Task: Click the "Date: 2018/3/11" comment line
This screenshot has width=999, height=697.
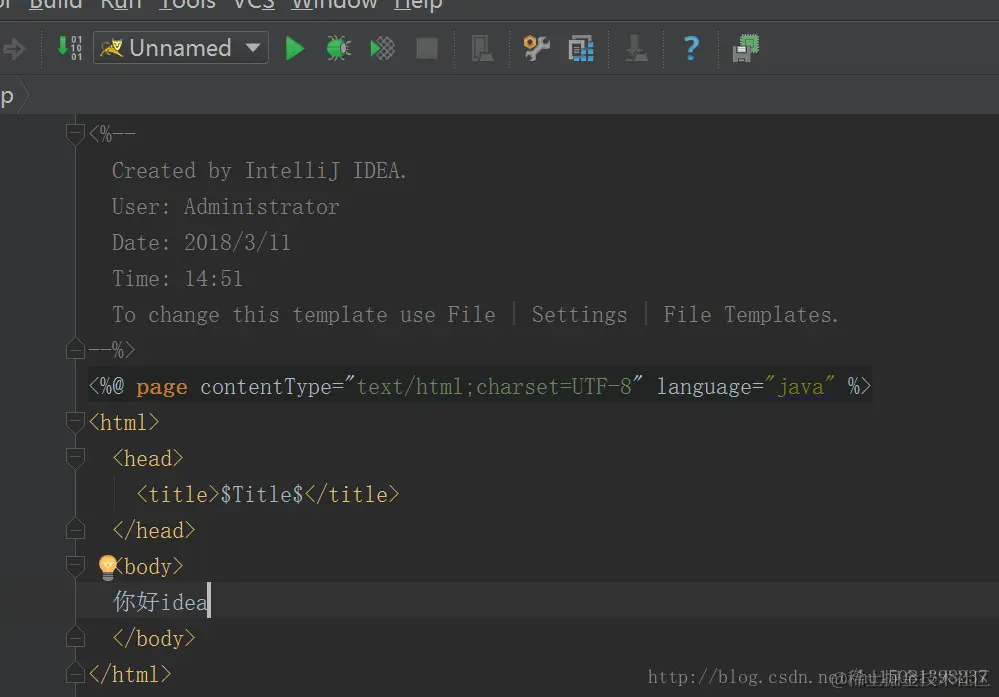Action: point(201,242)
